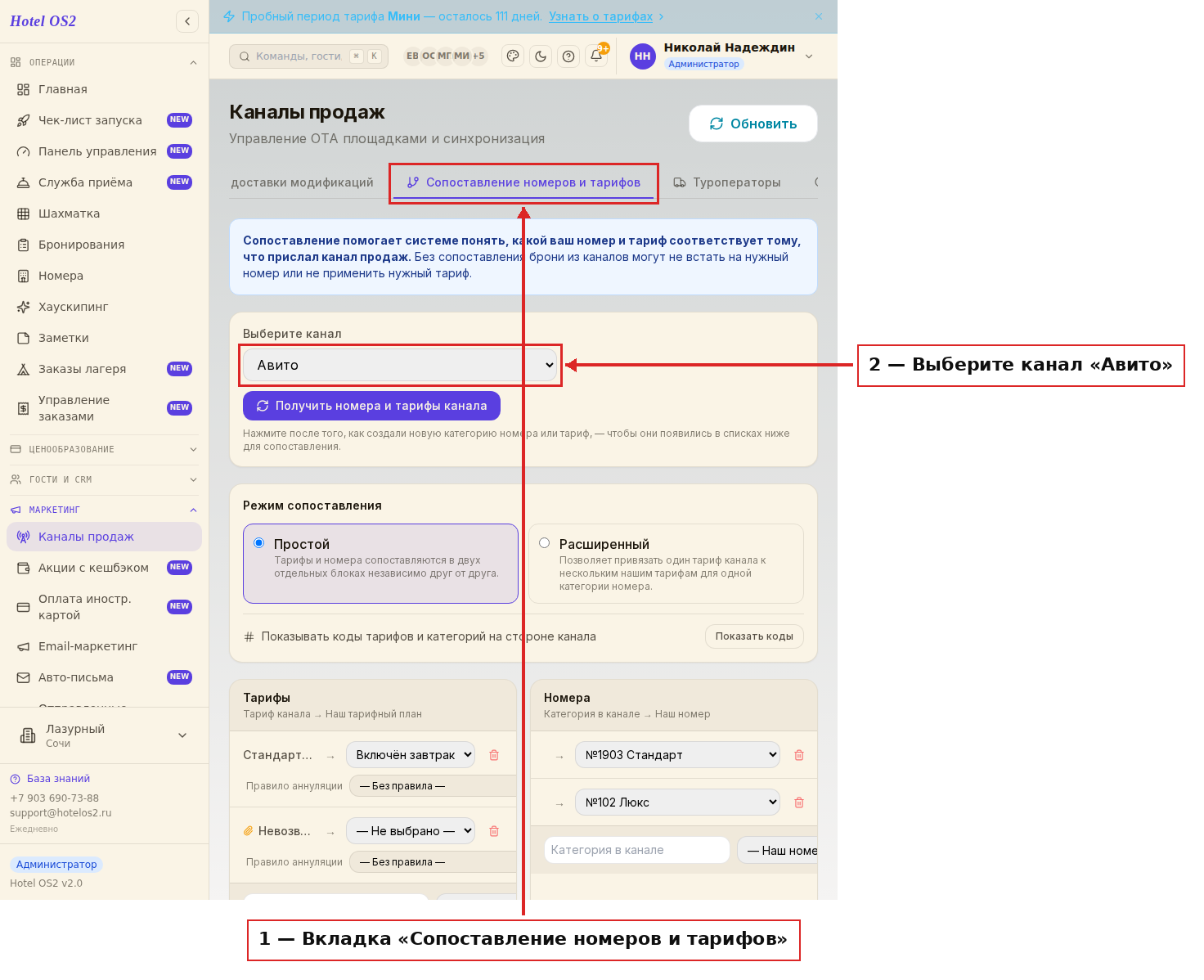Image resolution: width=1204 pixels, height=980 pixels.
Task: Open База знаний link
Action: tap(50, 779)
